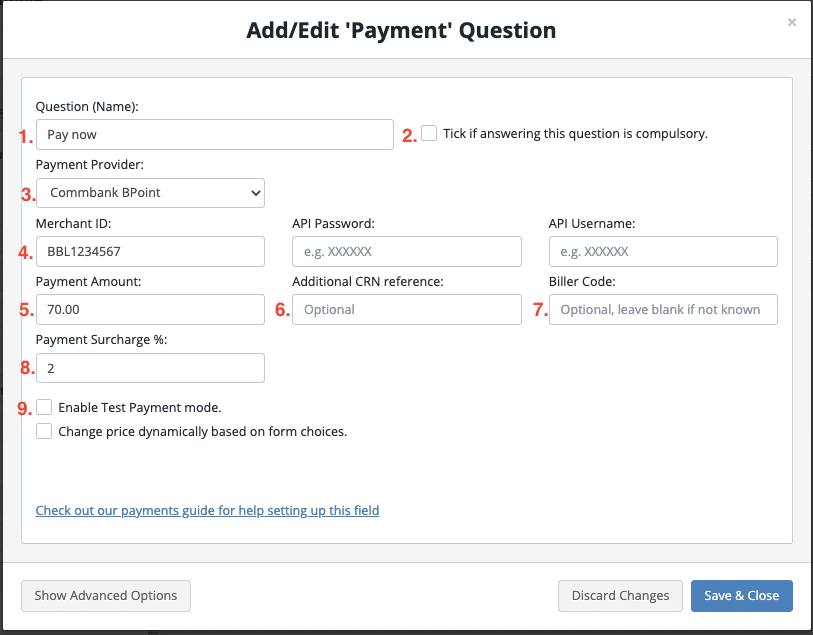Click the Question Name field showing Pay now
The height and width of the screenshot is (635, 813).
click(x=214, y=134)
